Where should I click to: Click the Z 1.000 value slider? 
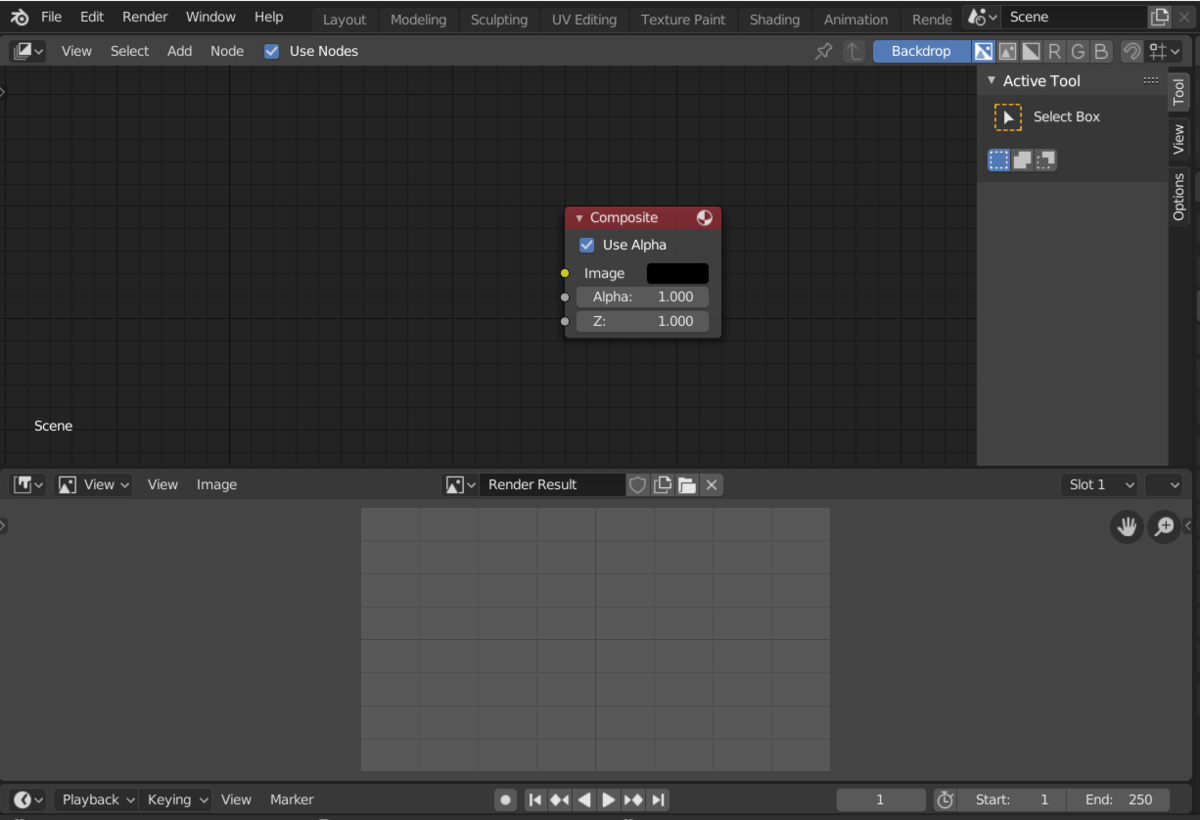point(642,321)
